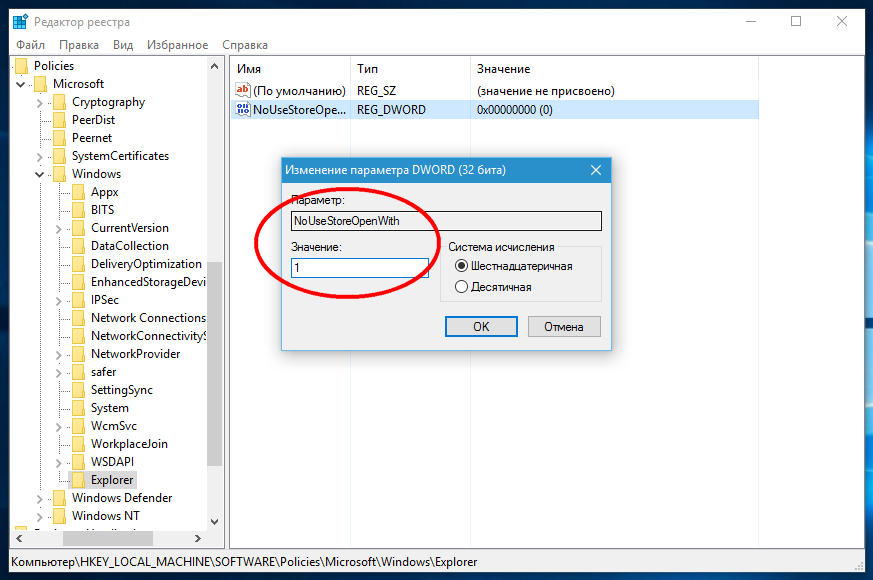The width and height of the screenshot is (873, 580).
Task: Click the Значение input field
Action: (360, 268)
